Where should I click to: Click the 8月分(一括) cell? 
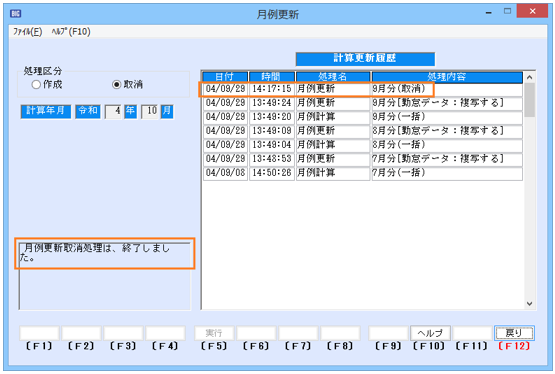click(x=447, y=145)
